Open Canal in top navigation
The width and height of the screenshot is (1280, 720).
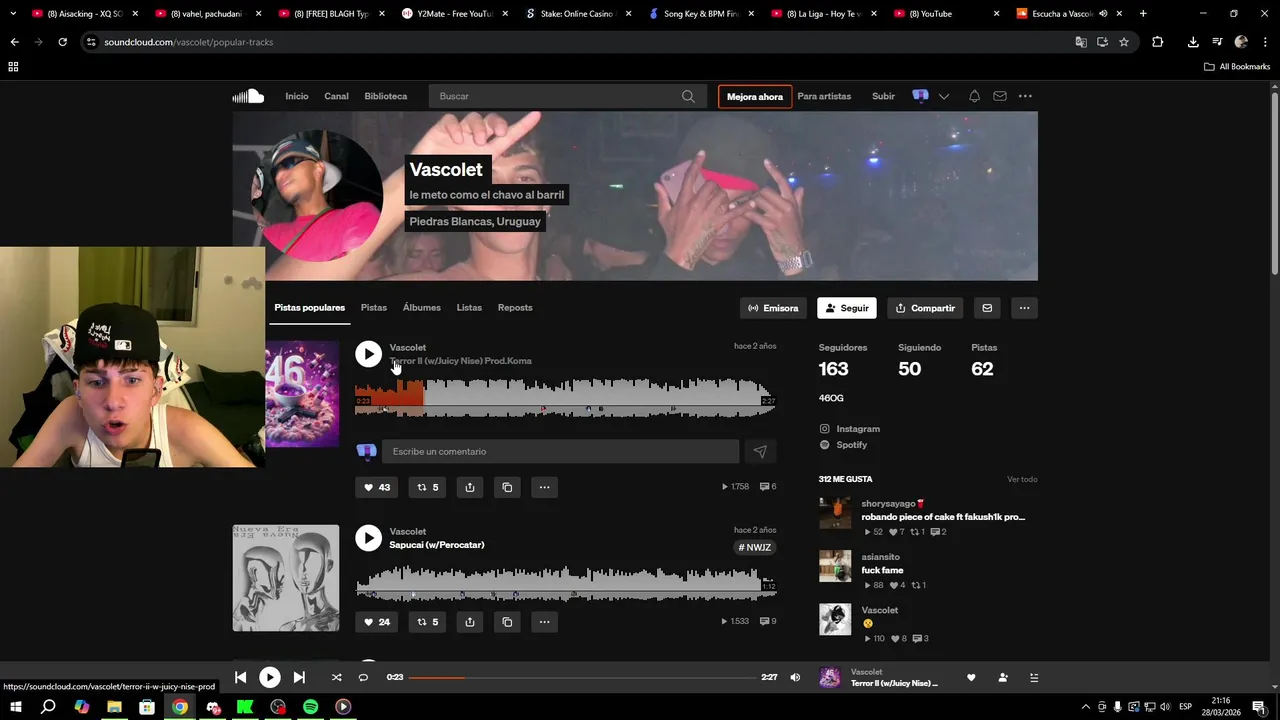coord(336,96)
